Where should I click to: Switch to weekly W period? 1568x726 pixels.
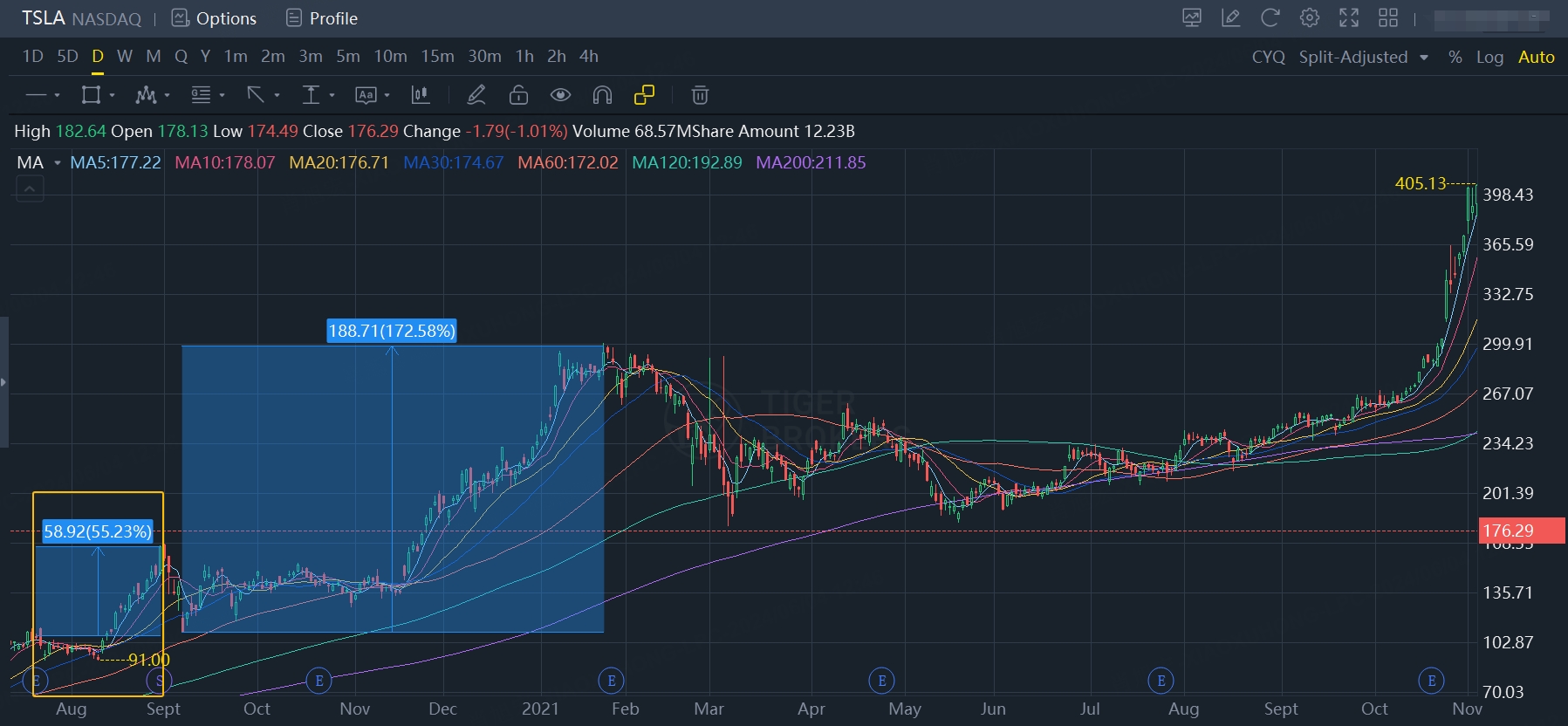pos(125,57)
